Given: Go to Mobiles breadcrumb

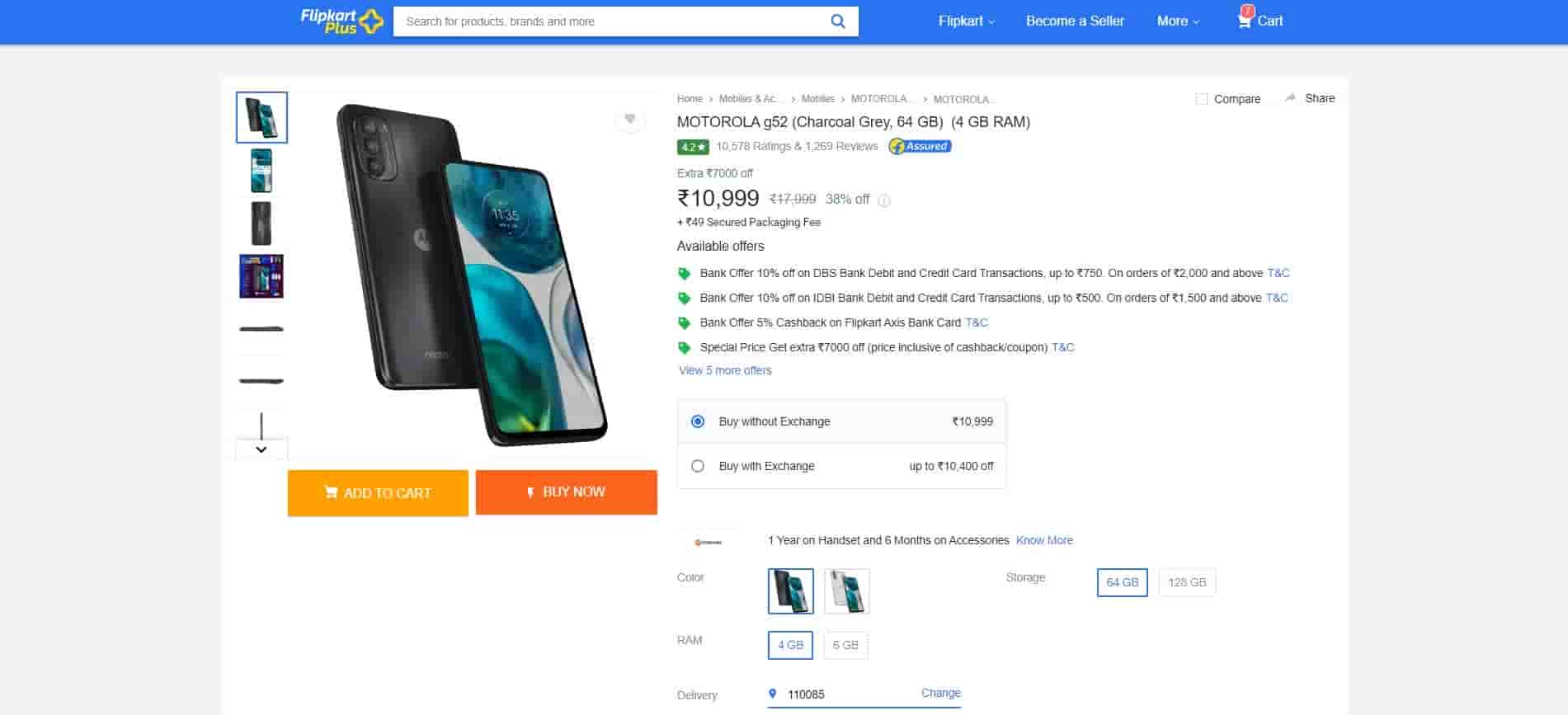Looking at the screenshot, I should click(817, 99).
